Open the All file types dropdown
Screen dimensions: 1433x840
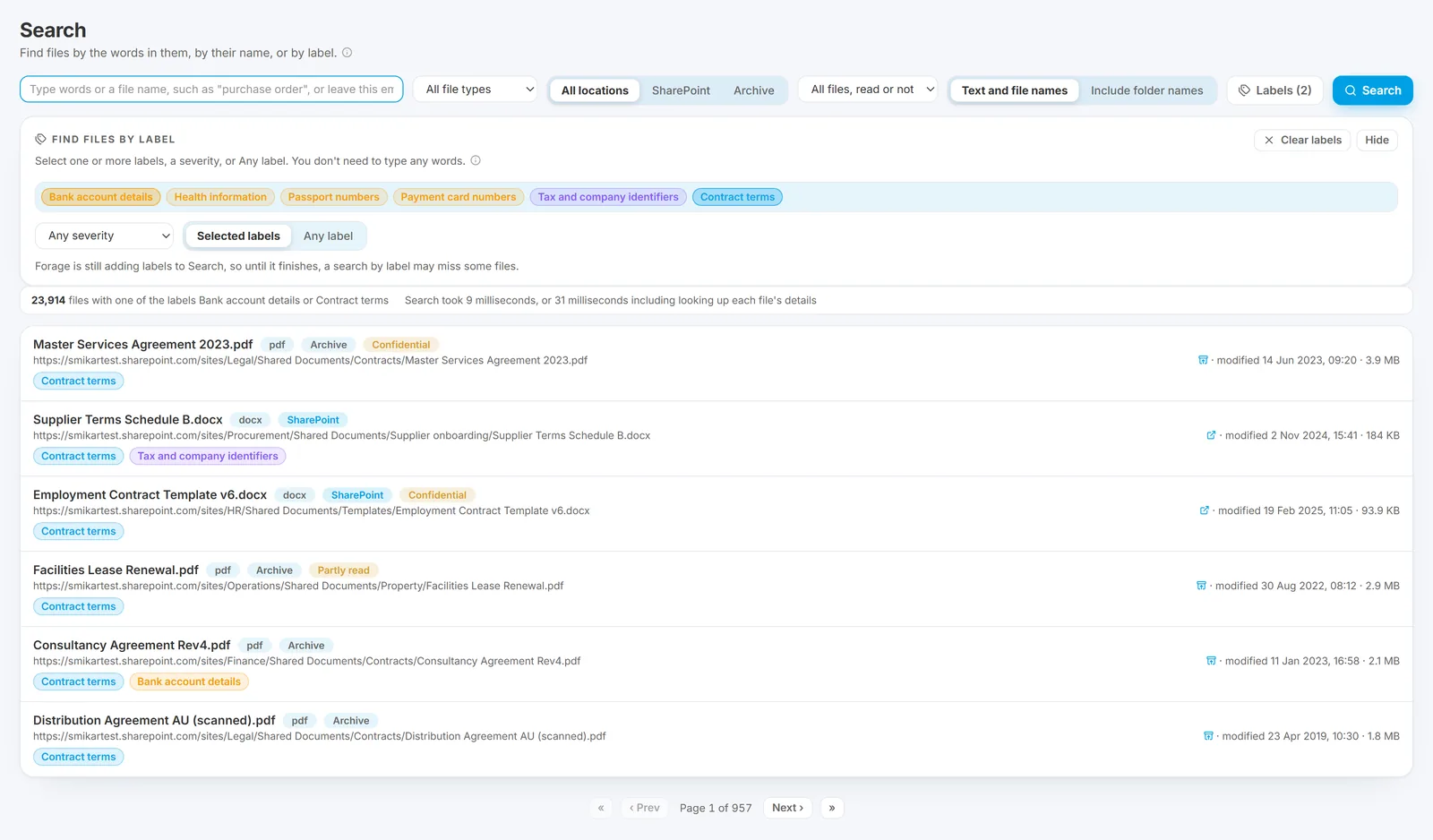pos(476,90)
